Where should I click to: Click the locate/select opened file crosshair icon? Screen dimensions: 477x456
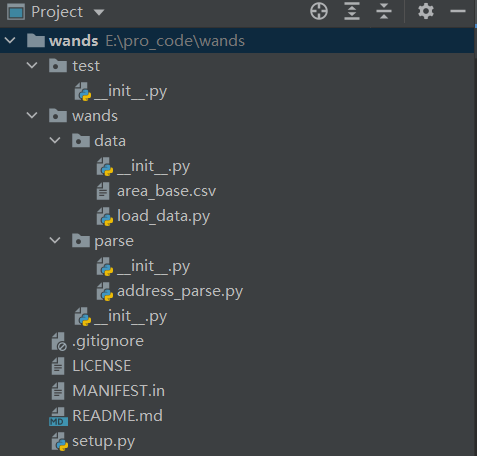(x=319, y=11)
